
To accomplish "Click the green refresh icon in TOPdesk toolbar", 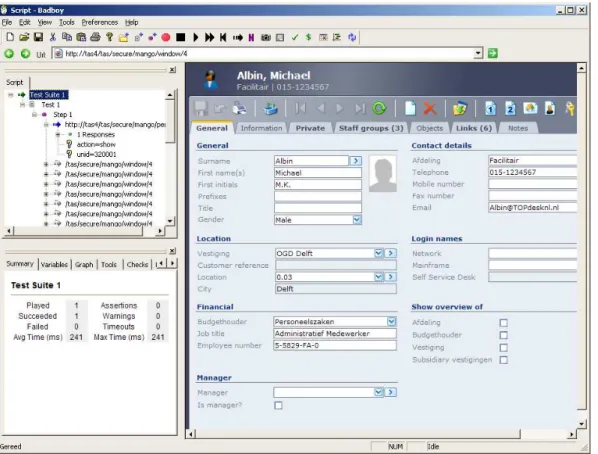I will [379, 109].
